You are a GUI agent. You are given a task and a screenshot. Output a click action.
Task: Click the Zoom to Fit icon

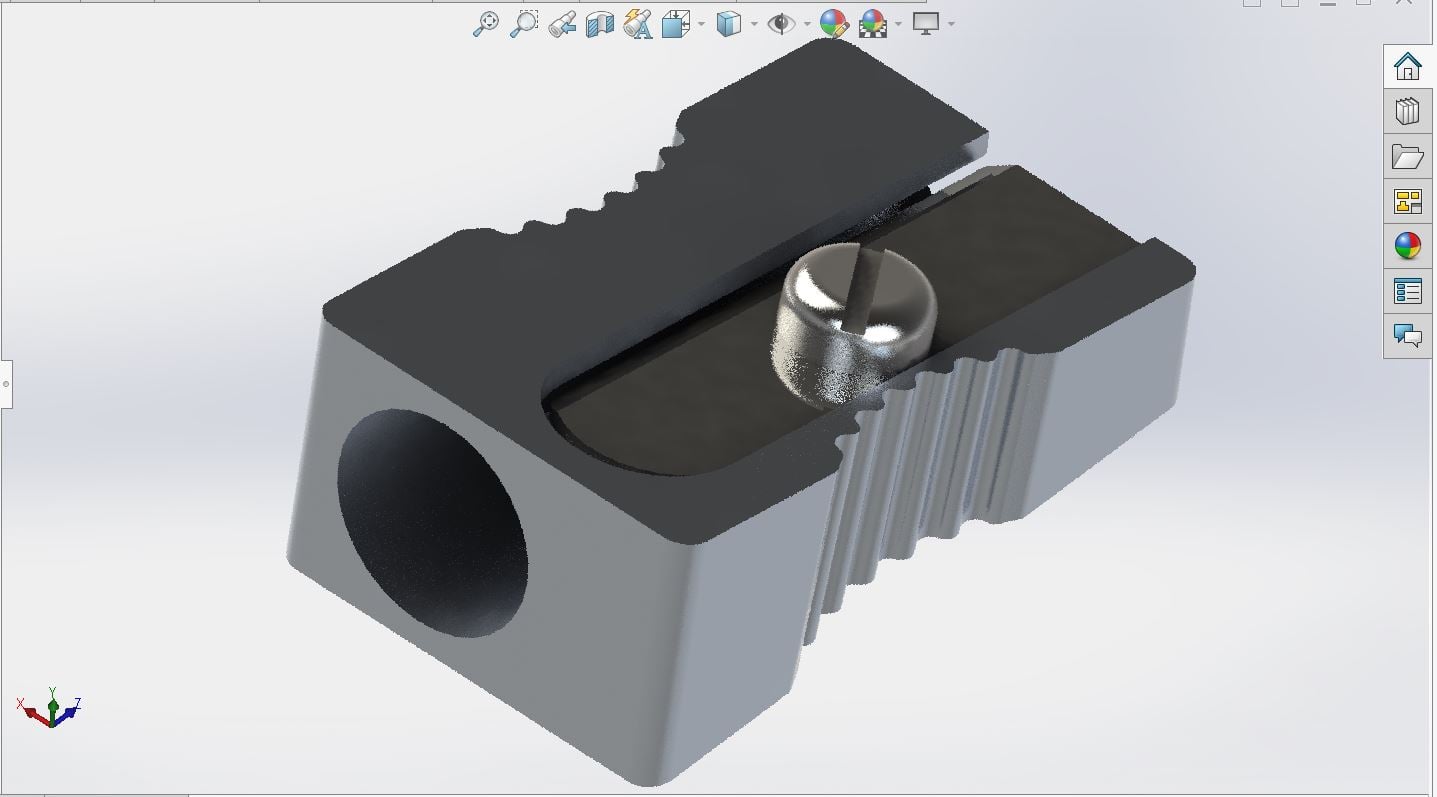tap(485, 24)
